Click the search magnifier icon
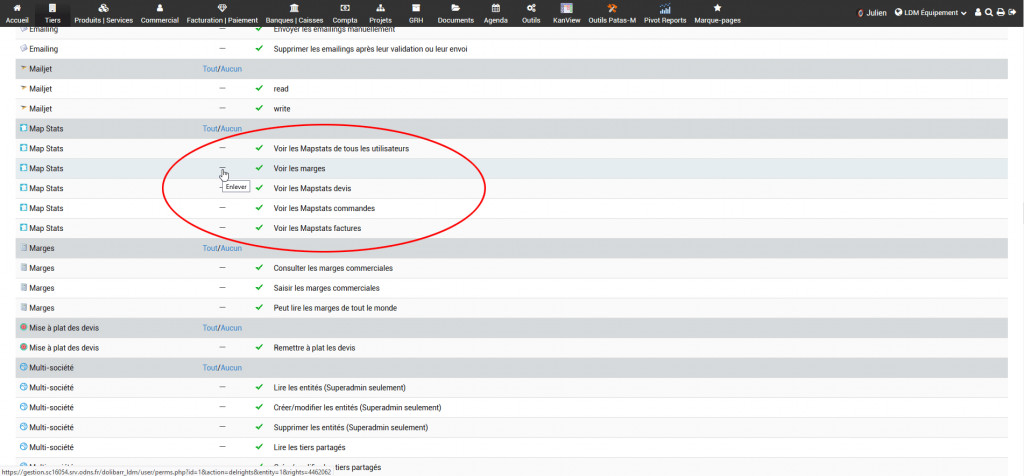Screen dimensions: 1024x476 [x=989, y=12]
